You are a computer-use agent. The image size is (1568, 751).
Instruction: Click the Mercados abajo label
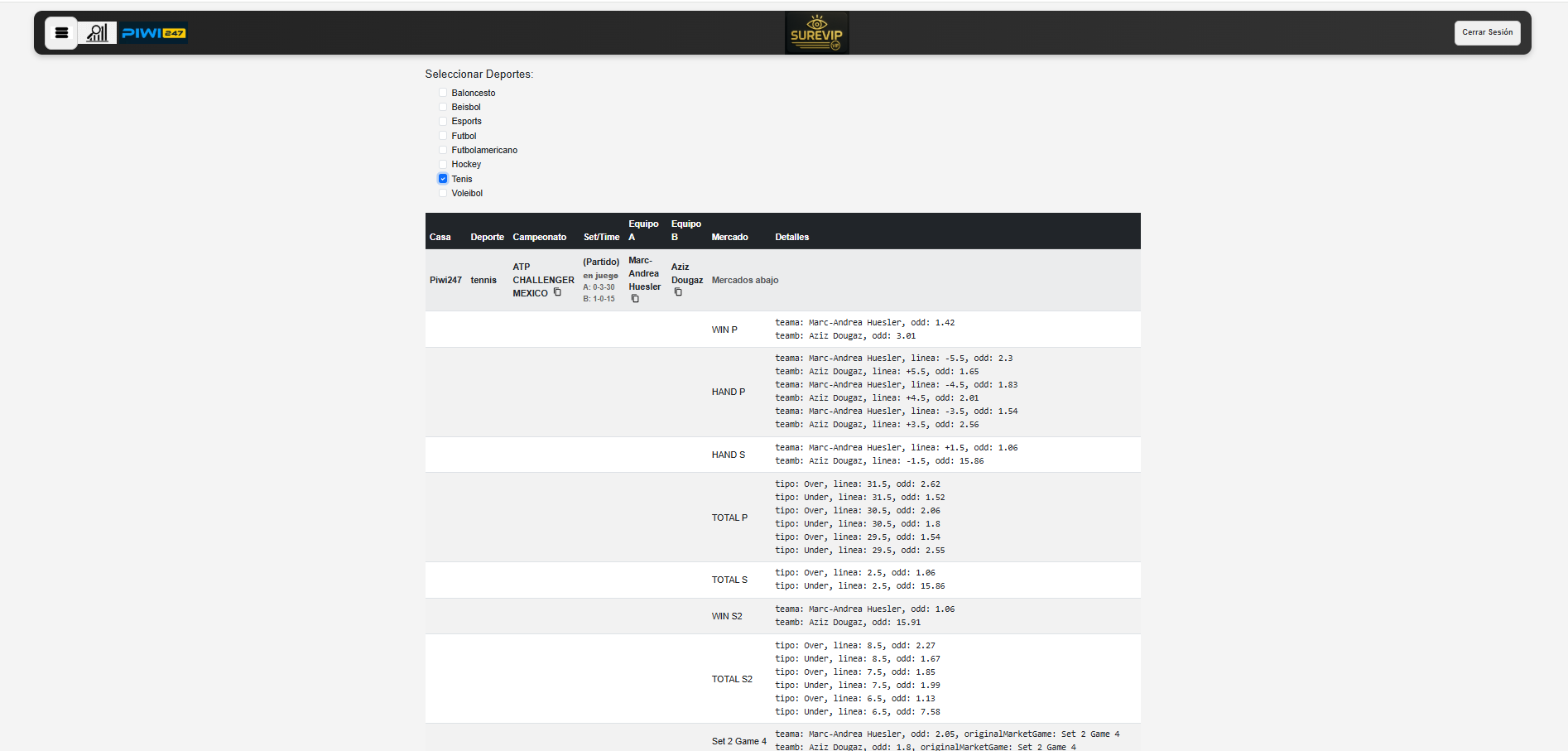click(x=744, y=280)
